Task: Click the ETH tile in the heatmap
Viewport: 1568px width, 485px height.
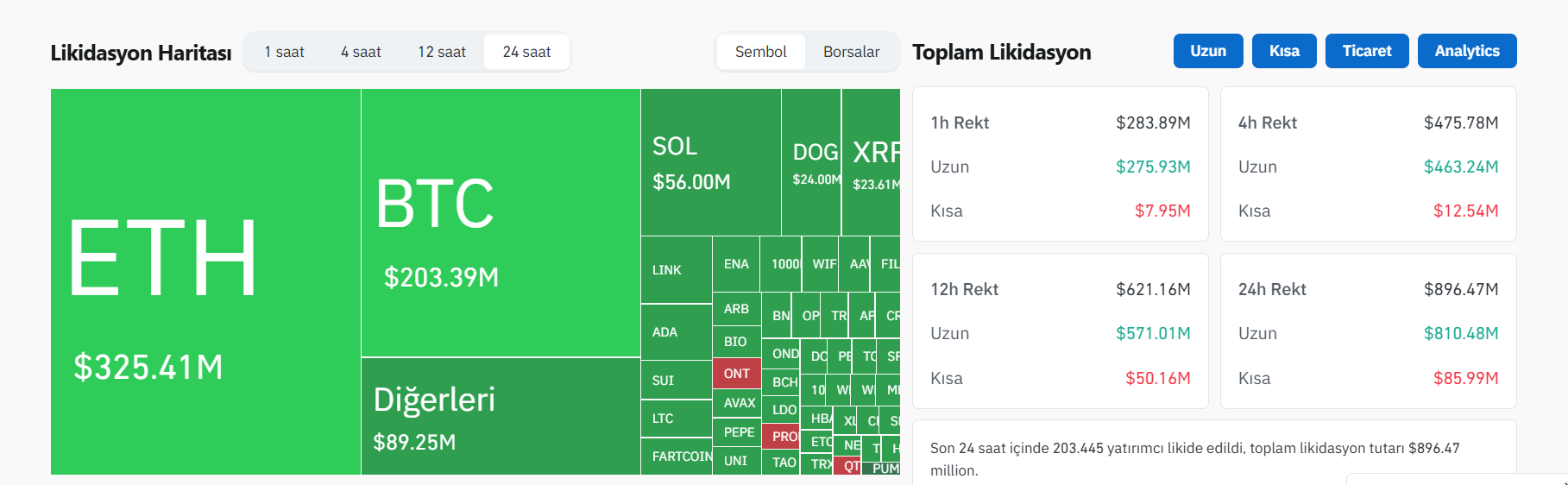Action: click(205, 281)
